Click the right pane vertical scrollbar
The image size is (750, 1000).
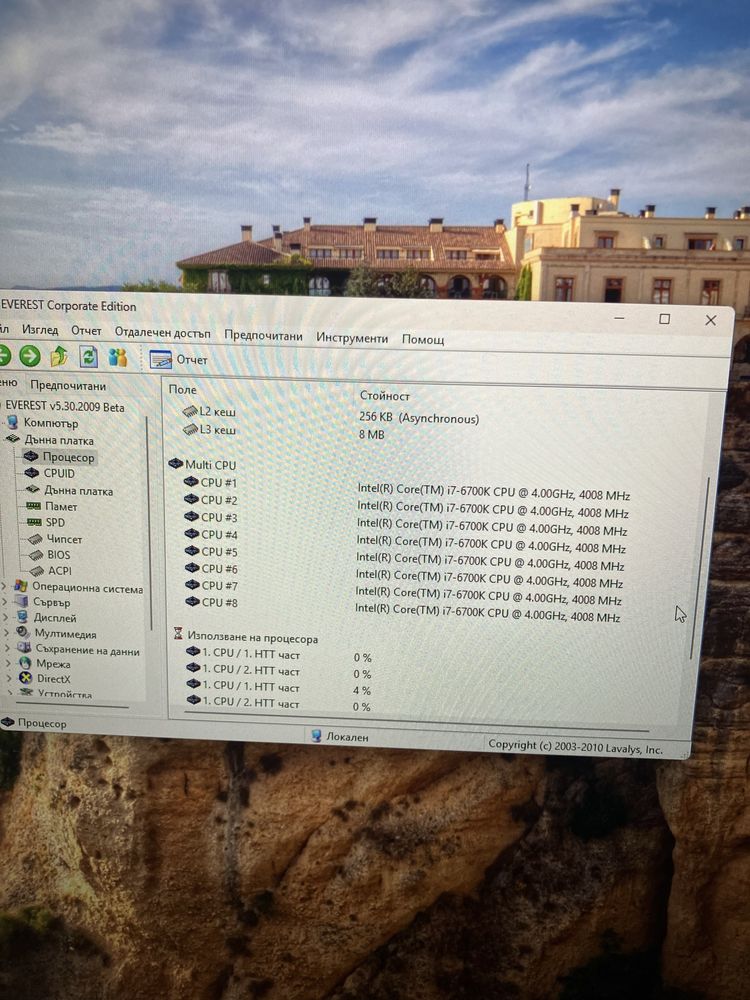click(700, 568)
